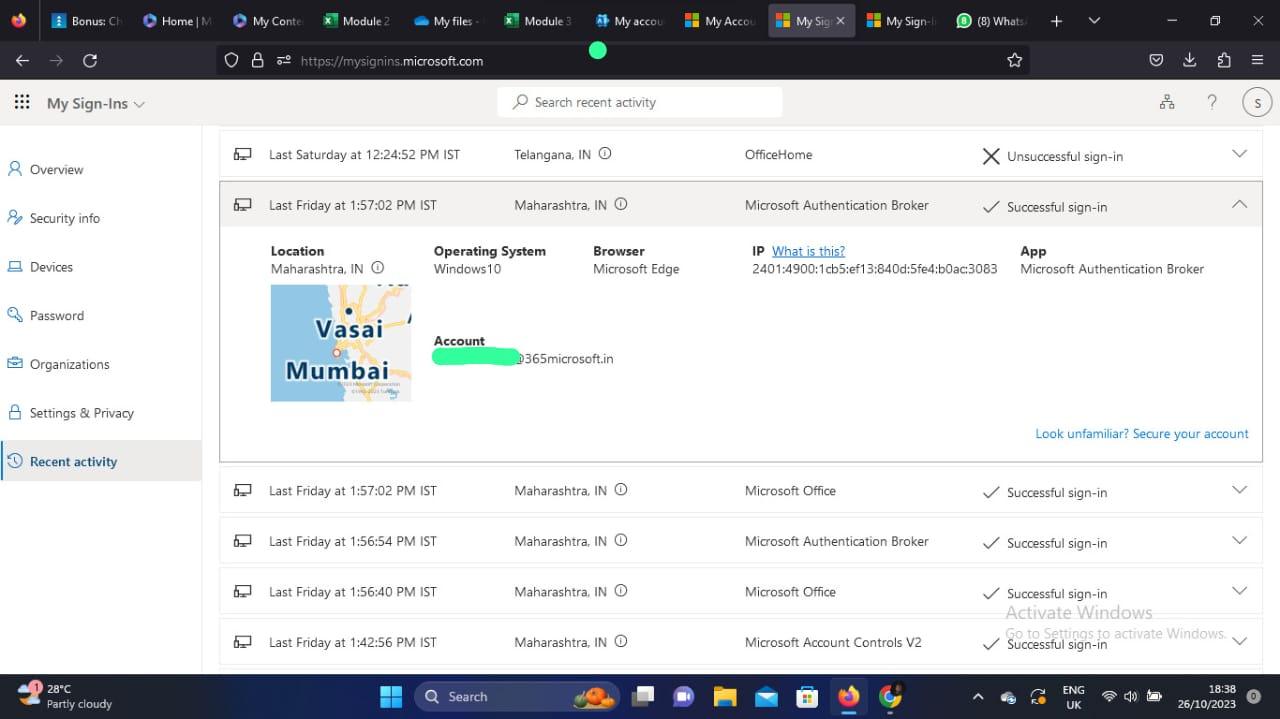This screenshot has height=719, width=1280.
Task: Open the Task View icon in the taskbar
Action: (643, 696)
